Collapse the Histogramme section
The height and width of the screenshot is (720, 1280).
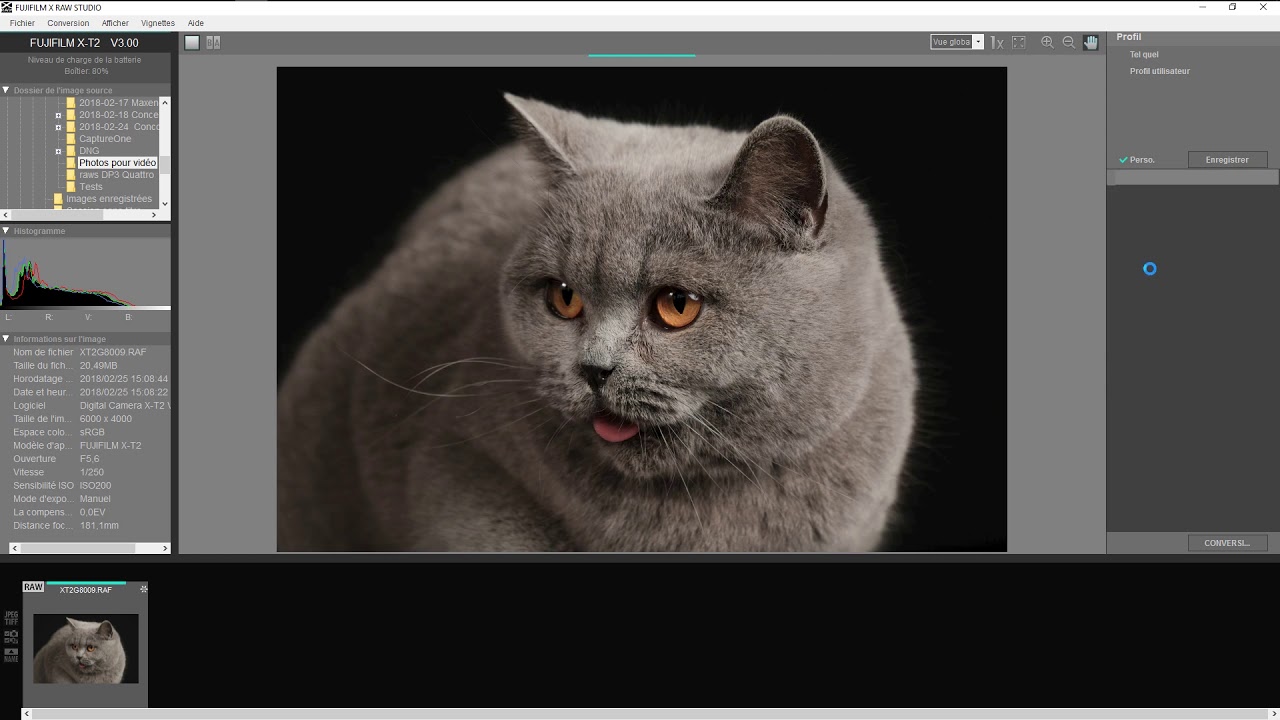(6, 231)
